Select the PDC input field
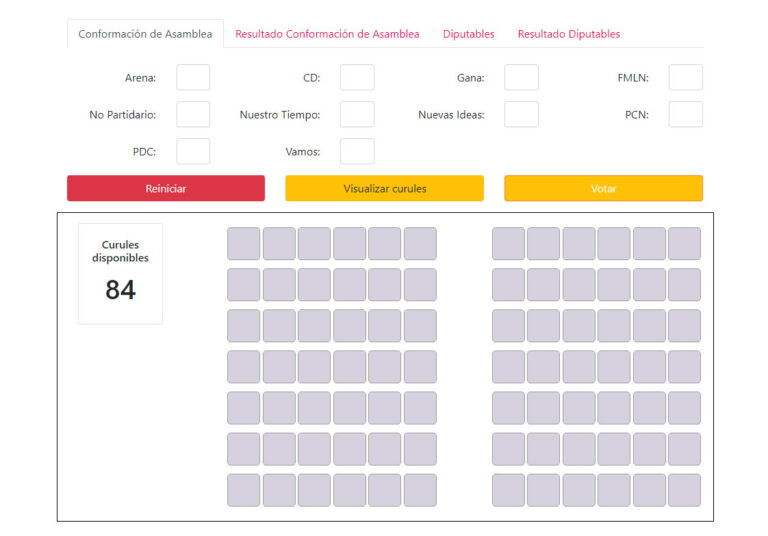Image resolution: width=768 pixels, height=536 pixels. [x=193, y=151]
